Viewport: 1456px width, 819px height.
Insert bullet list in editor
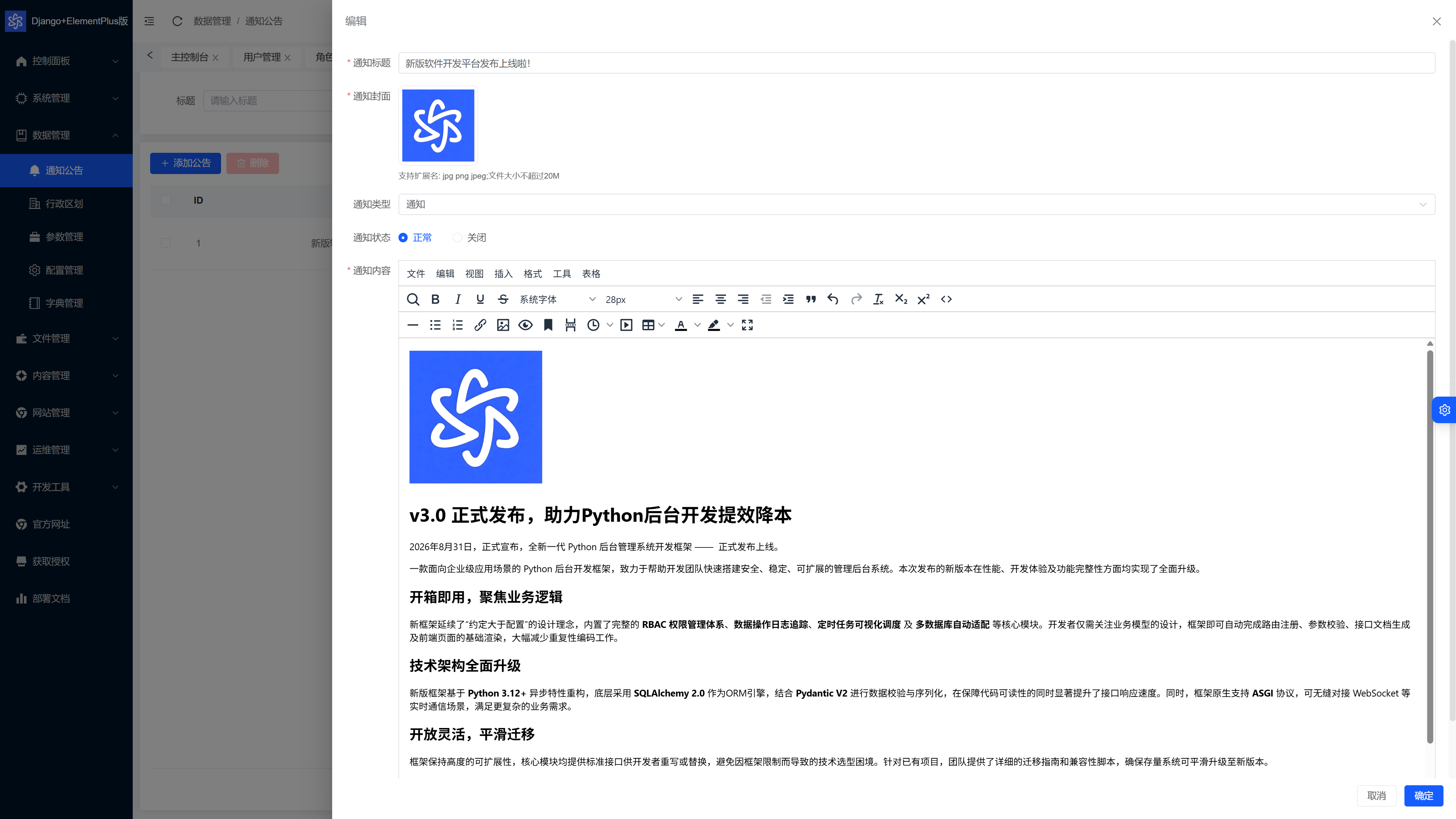[435, 325]
